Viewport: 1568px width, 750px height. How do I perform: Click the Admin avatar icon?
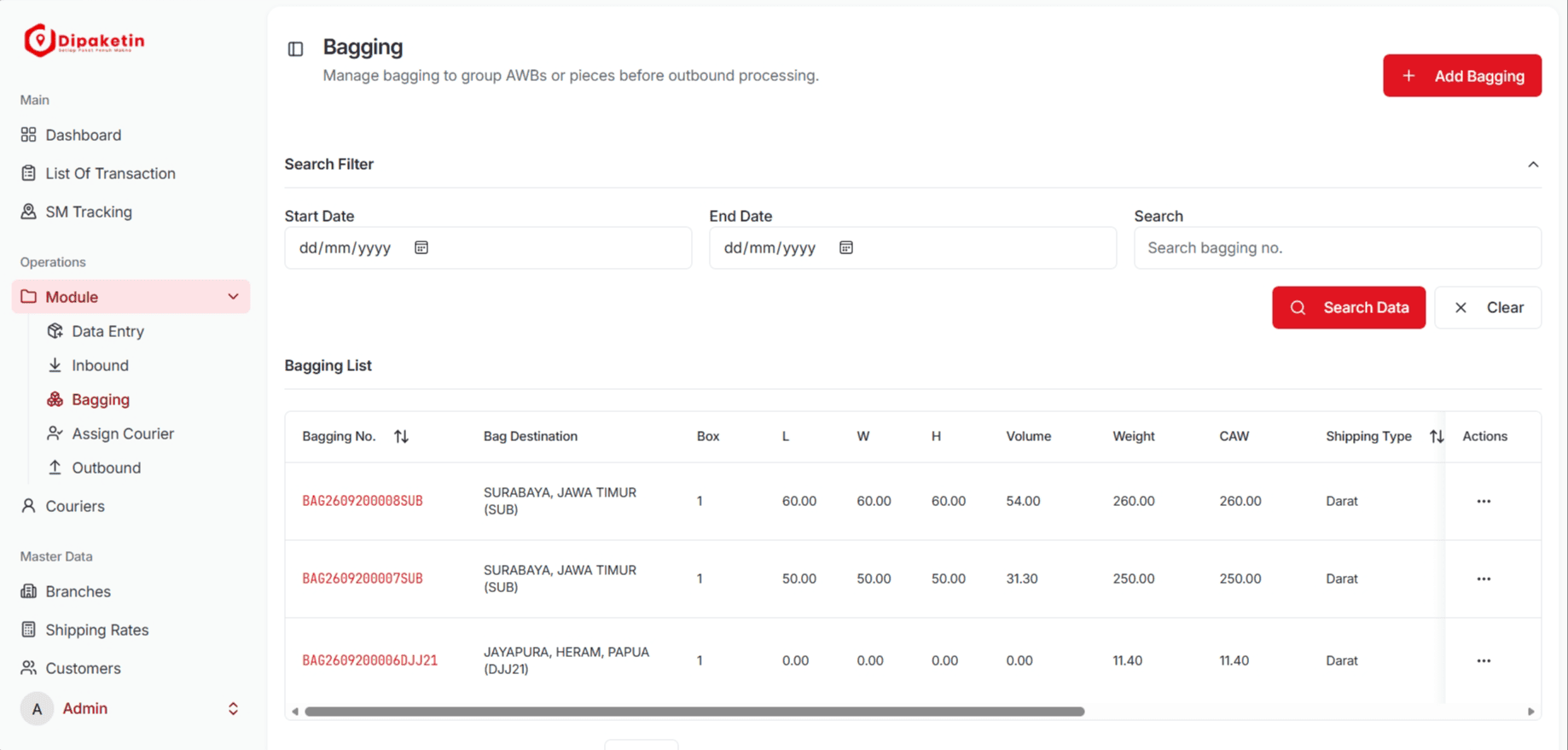(x=37, y=708)
